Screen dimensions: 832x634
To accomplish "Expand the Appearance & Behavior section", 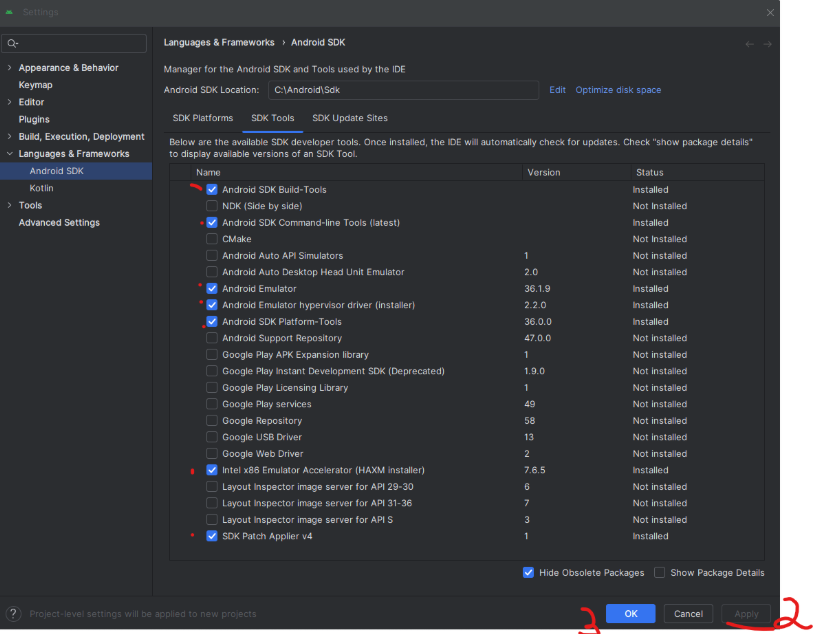I will pos(9,67).
